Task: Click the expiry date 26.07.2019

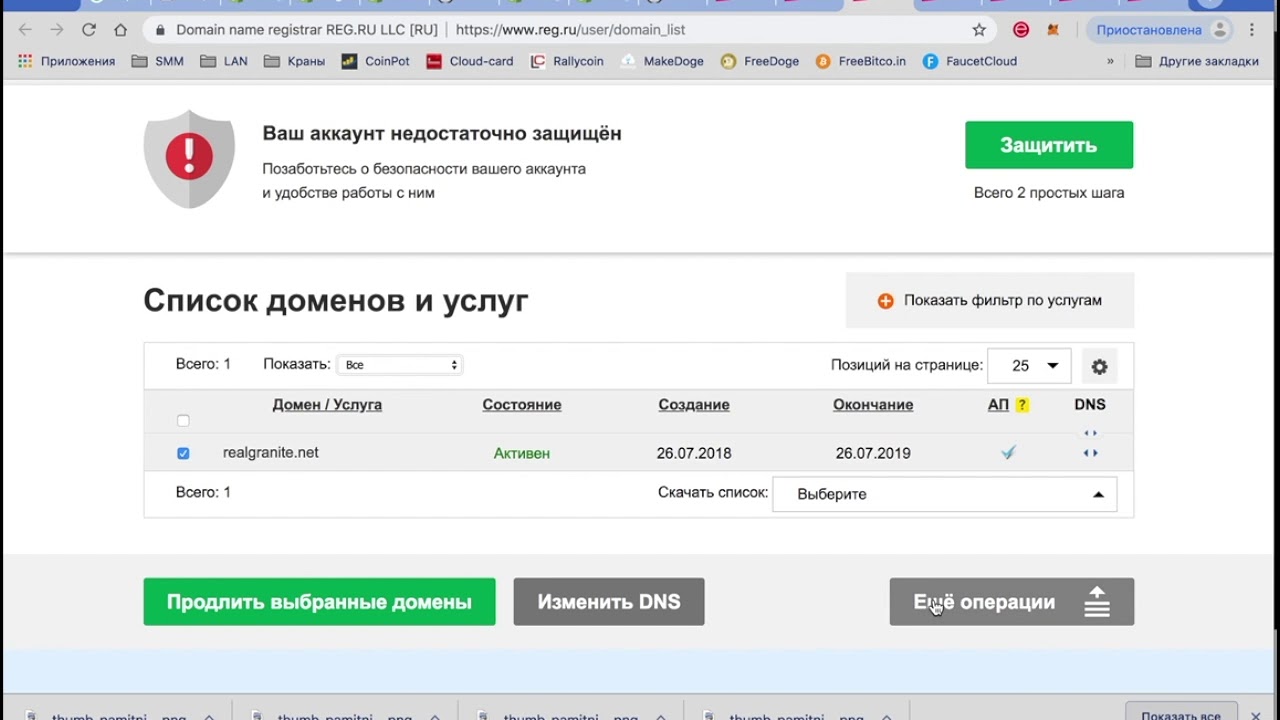Action: coord(873,453)
